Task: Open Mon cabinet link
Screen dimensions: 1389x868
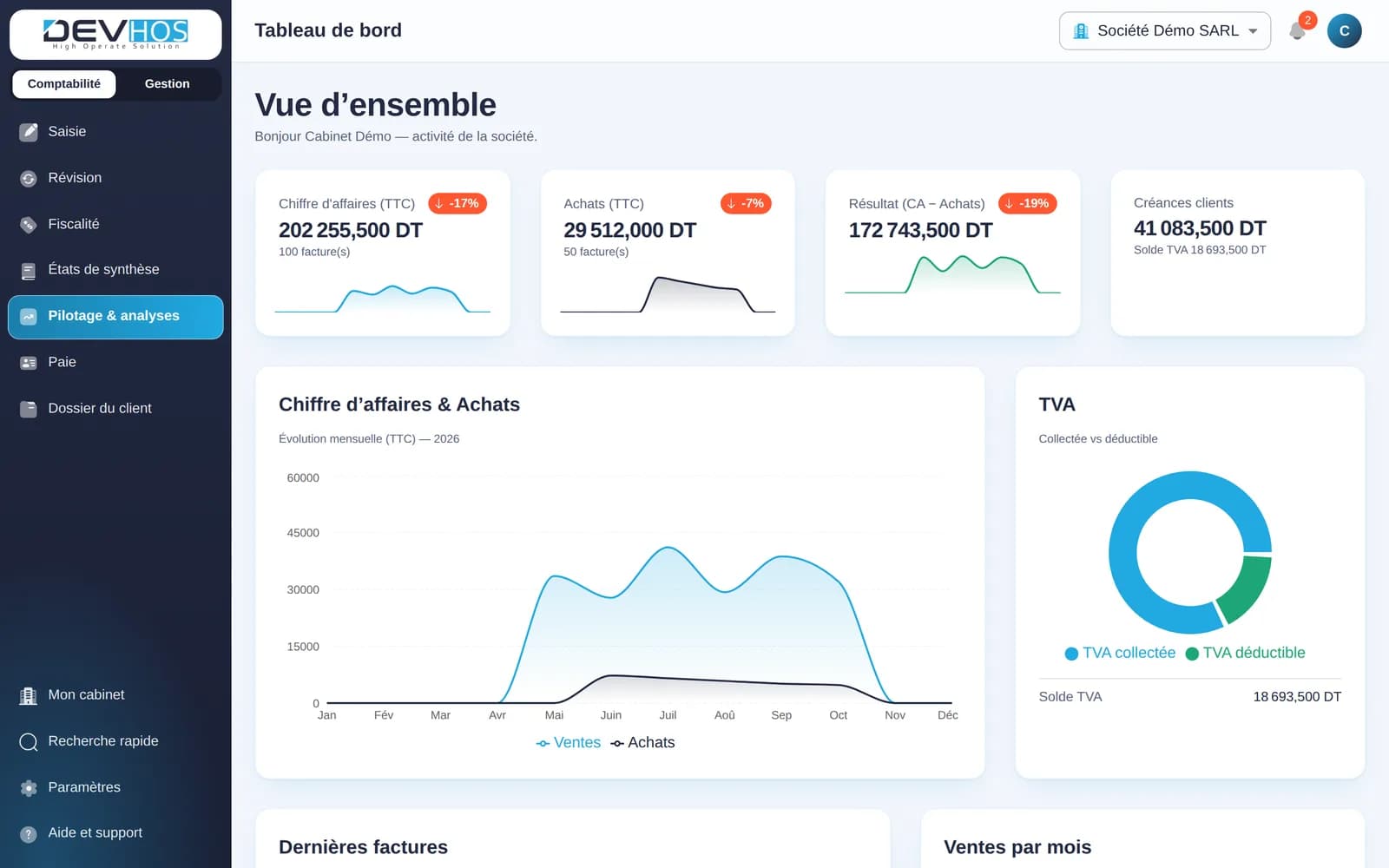Action: click(x=115, y=695)
